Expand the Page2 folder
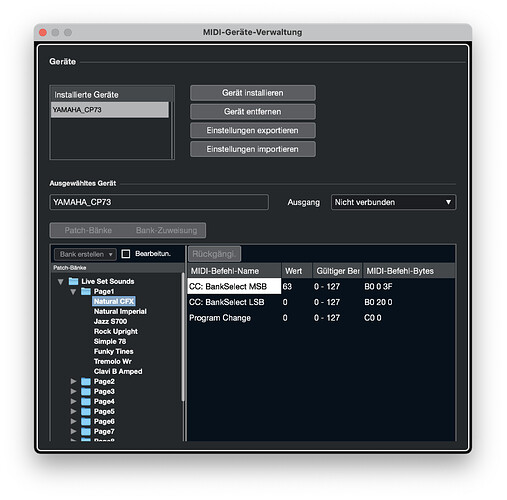The image size is (507, 500). pos(73,381)
